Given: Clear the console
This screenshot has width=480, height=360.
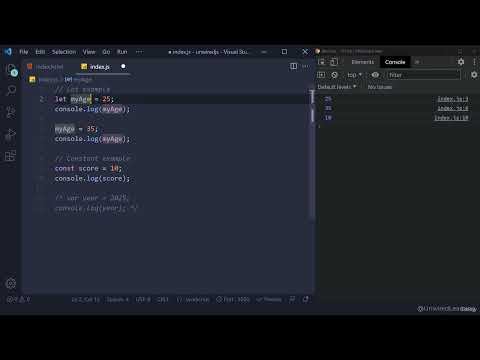Looking at the screenshot, I should coord(334,75).
